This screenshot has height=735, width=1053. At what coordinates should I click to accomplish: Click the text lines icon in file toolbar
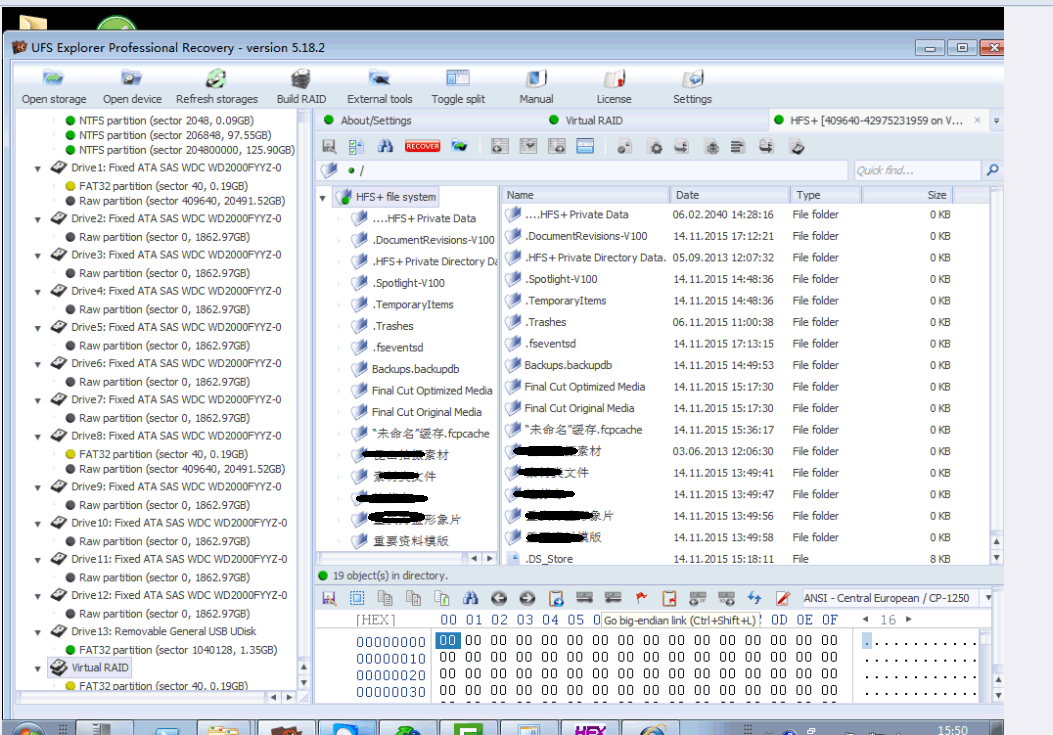(737, 147)
